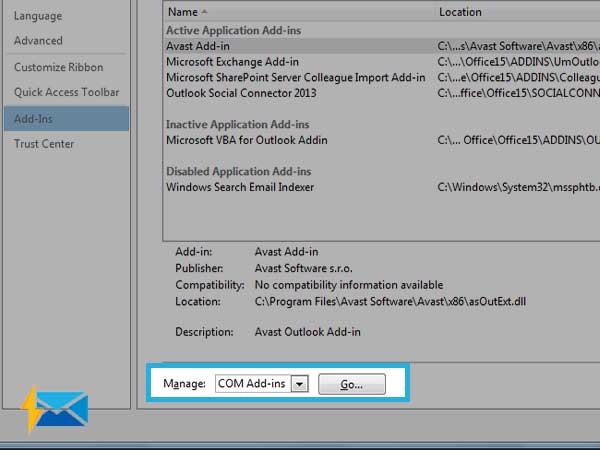The height and width of the screenshot is (450, 600).
Task: Click the No compatibility information available text
Action: (x=349, y=285)
